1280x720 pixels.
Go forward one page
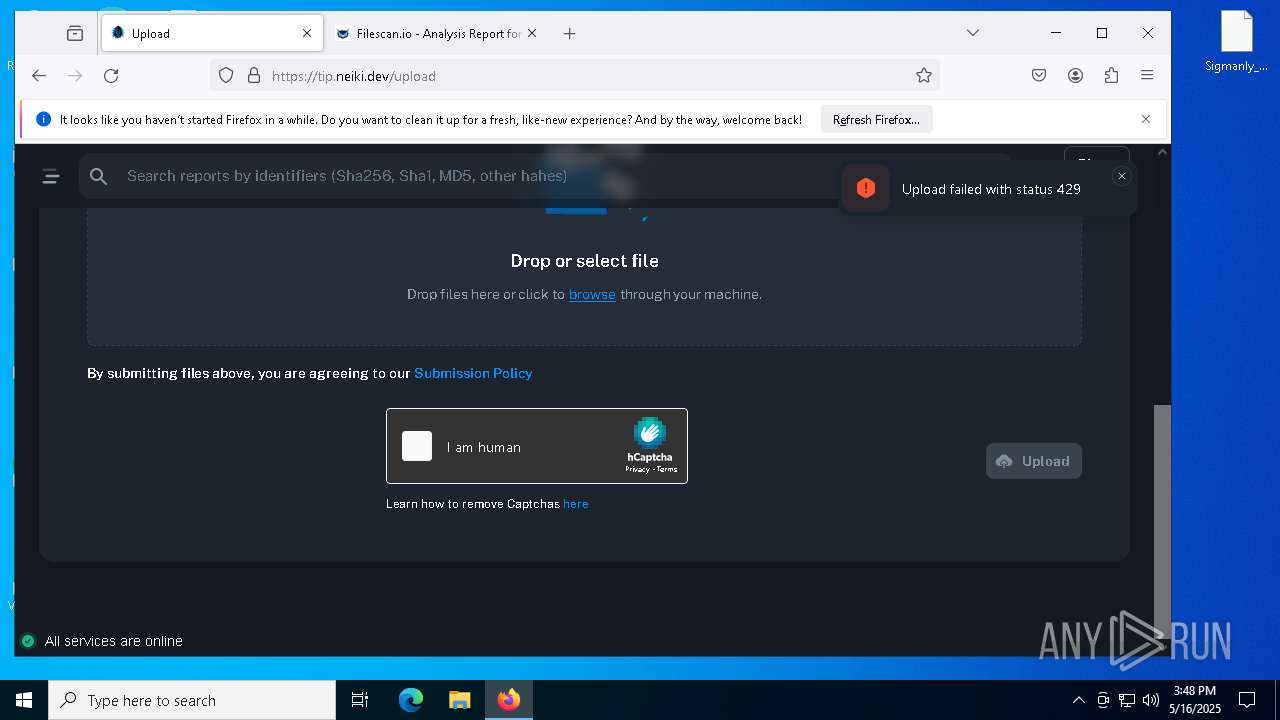coord(75,75)
